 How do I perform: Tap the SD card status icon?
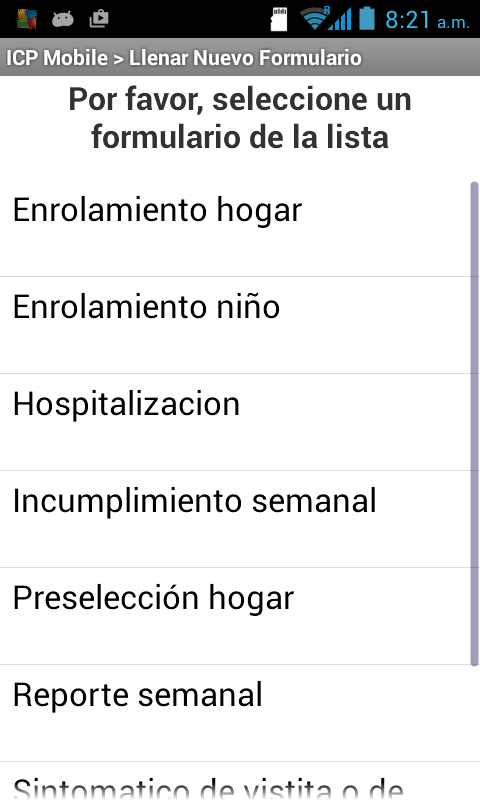click(x=279, y=19)
